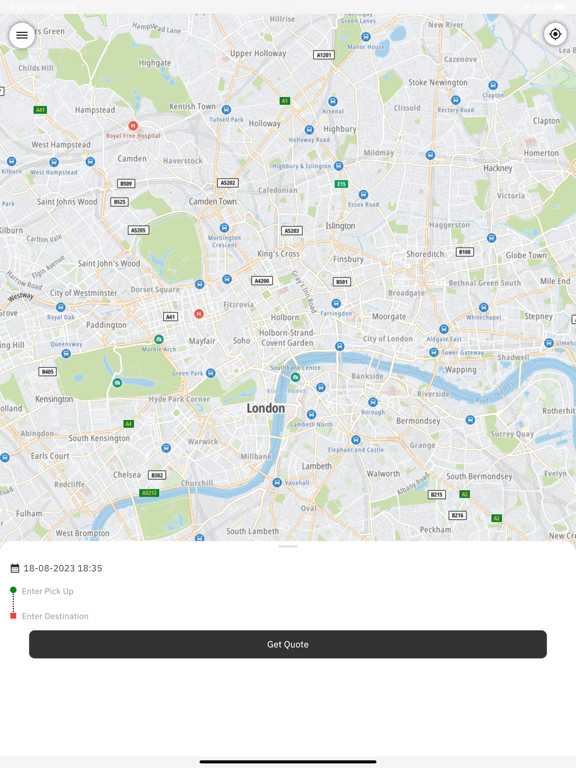The image size is (576, 768).
Task: Tap the A4200 road badge
Action: click(262, 281)
